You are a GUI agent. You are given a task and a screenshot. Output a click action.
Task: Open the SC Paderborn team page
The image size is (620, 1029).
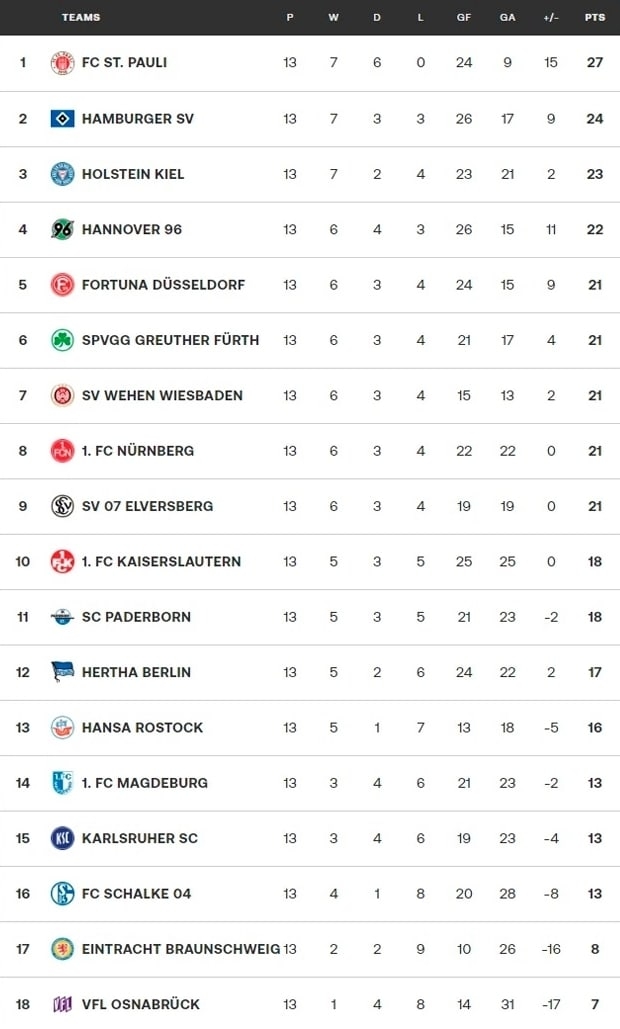coord(136,617)
